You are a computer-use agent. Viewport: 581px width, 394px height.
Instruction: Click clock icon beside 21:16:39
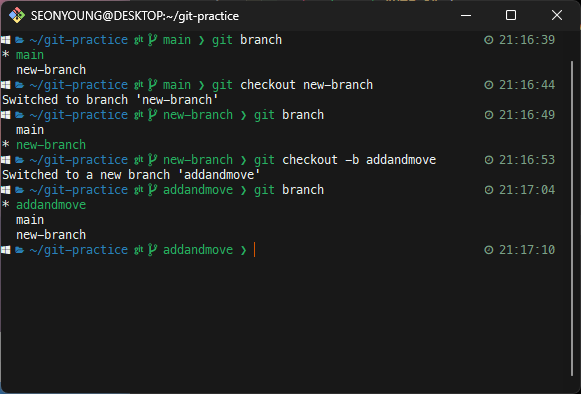489,40
